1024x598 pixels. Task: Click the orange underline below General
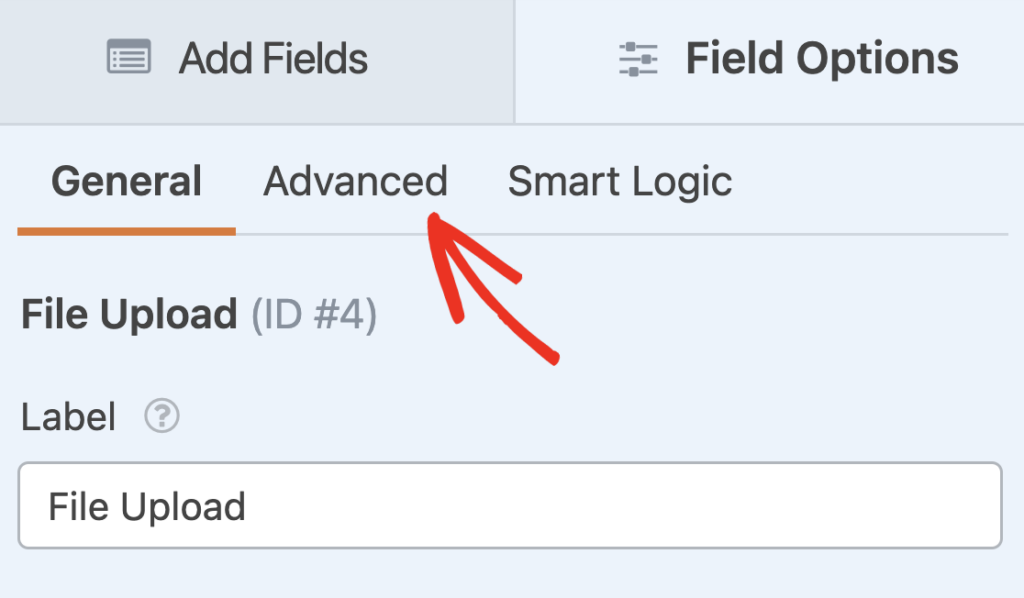tap(126, 229)
